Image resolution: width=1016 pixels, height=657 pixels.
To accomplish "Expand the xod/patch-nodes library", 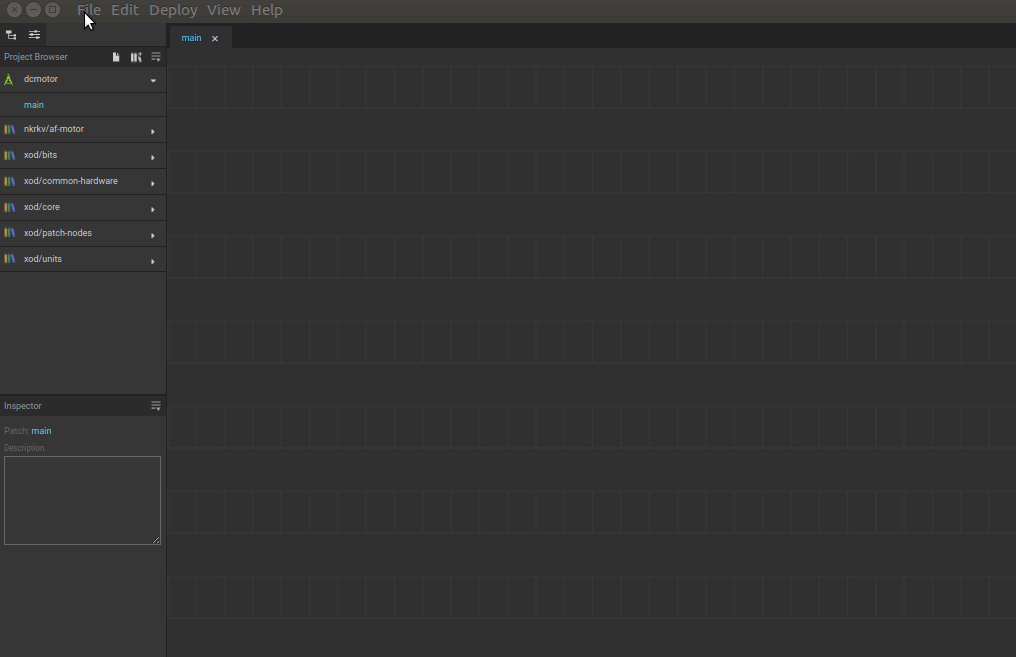I will tap(153, 235).
